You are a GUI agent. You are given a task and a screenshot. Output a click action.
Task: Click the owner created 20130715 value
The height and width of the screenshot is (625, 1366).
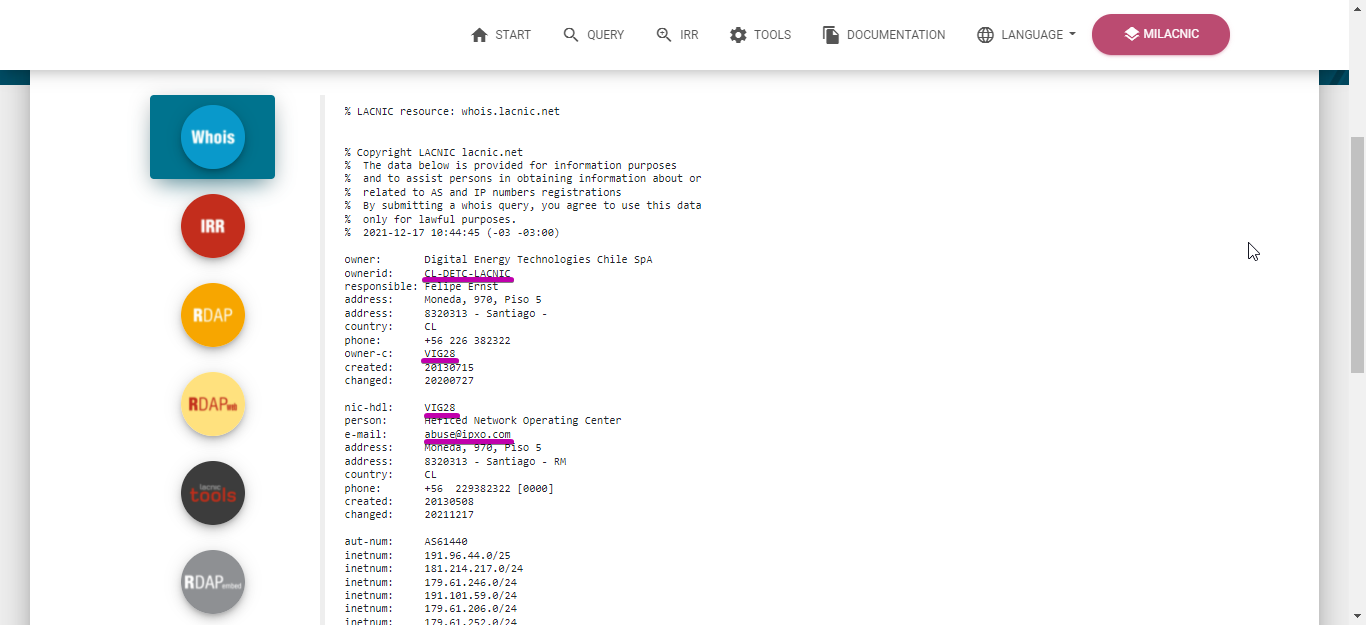[x=449, y=368]
